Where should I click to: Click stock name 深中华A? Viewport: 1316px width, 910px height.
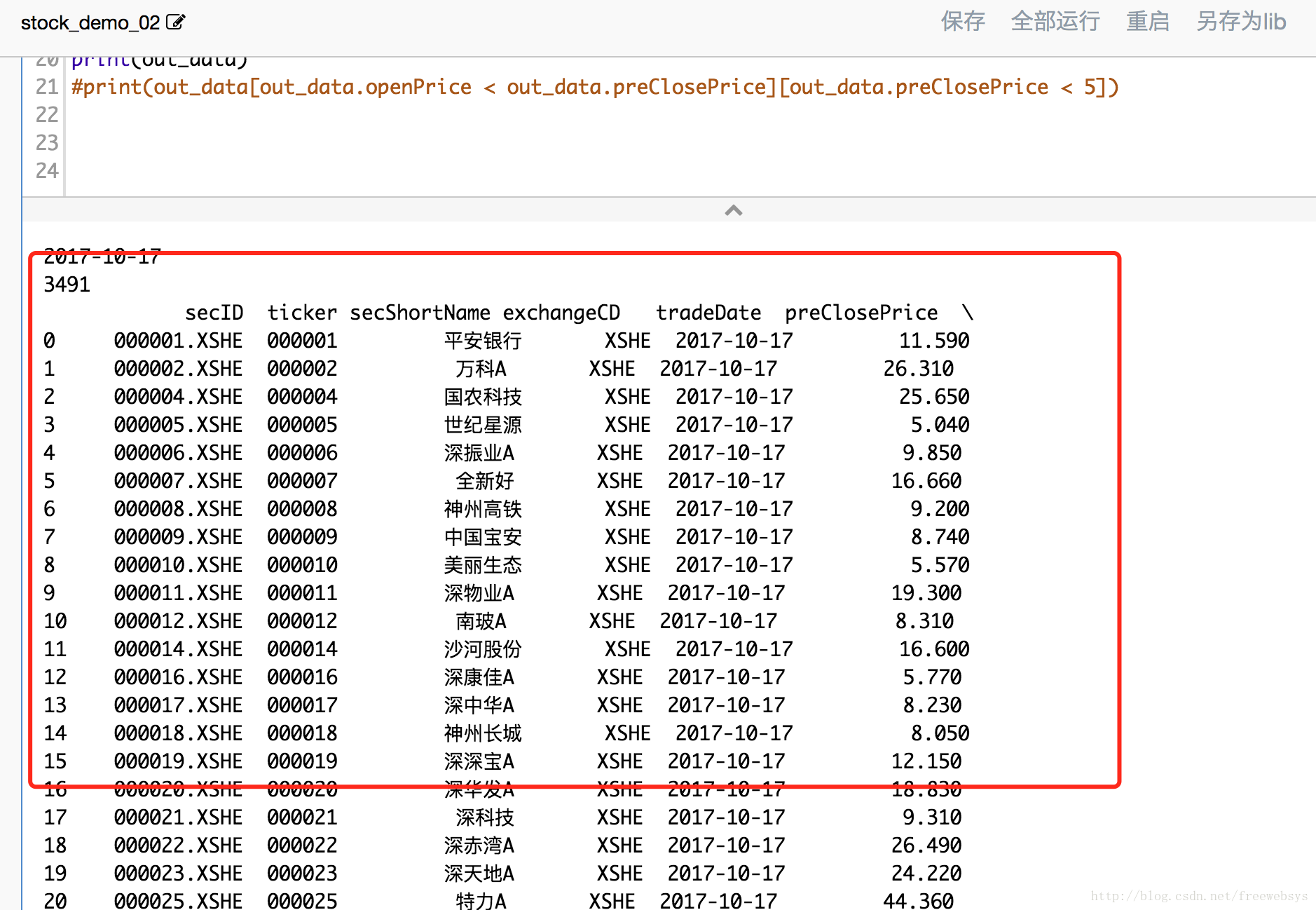(x=479, y=705)
